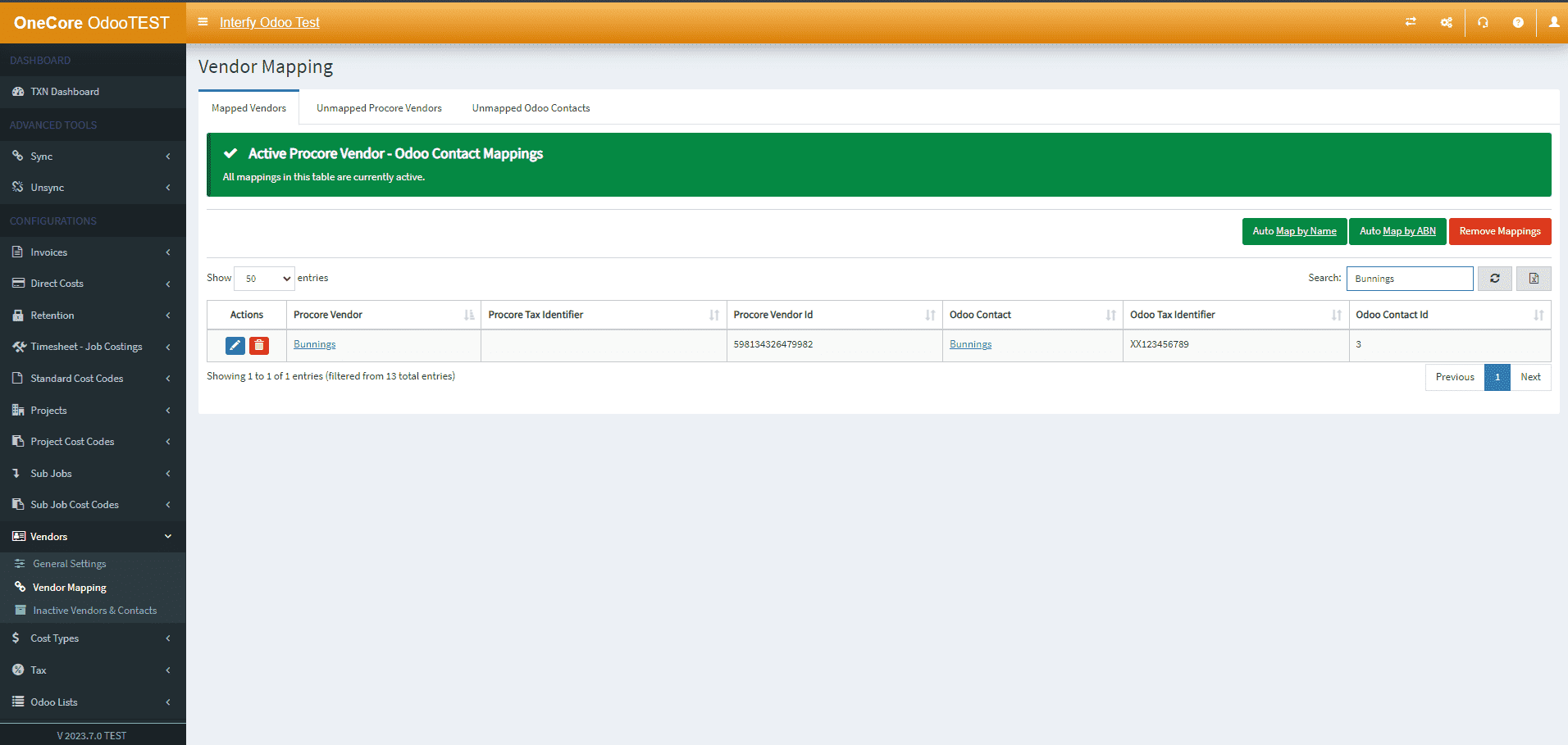Click the blue edit pencil icon for Bunnings

pos(235,346)
